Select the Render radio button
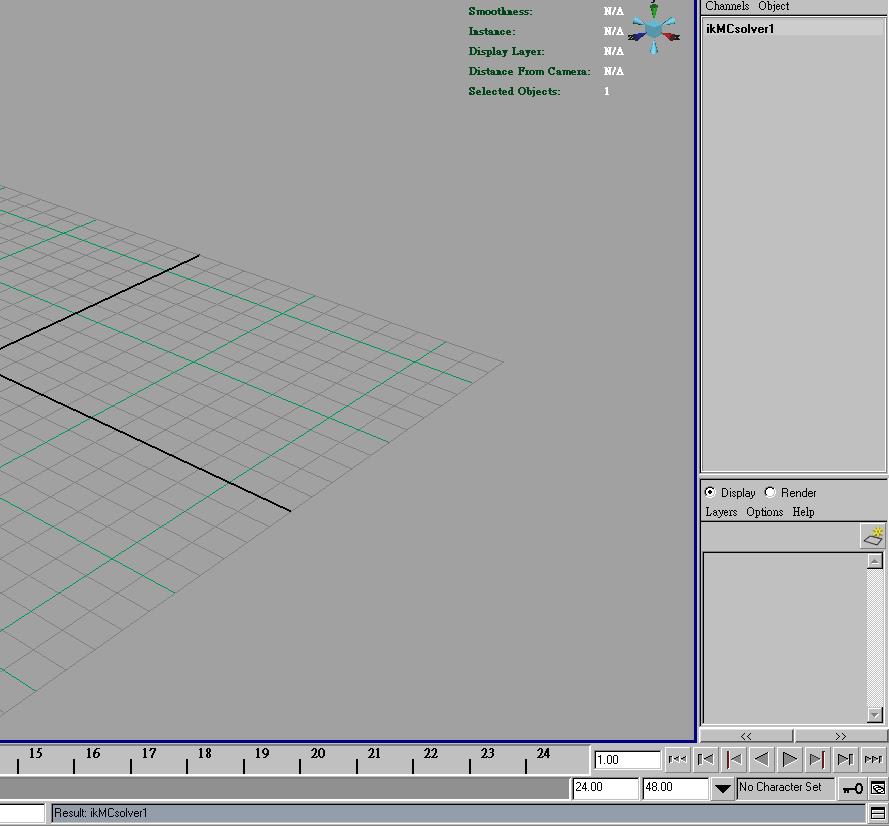 [769, 492]
